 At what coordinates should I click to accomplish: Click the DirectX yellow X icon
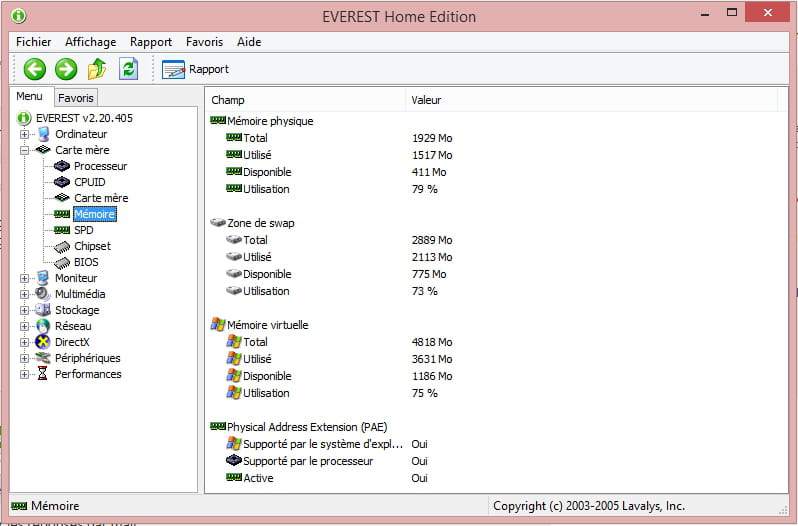point(43,342)
